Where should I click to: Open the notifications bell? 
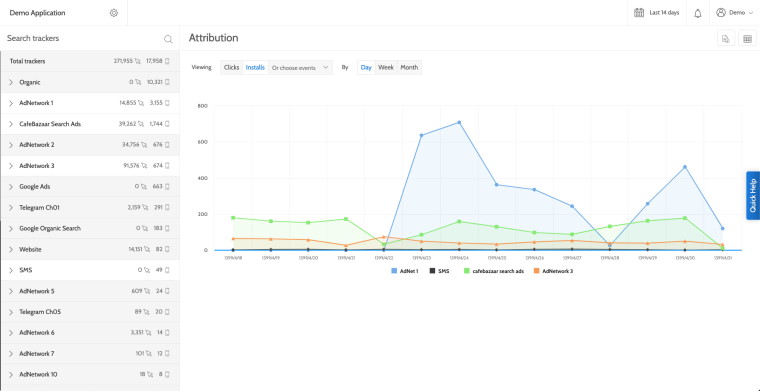tap(698, 13)
